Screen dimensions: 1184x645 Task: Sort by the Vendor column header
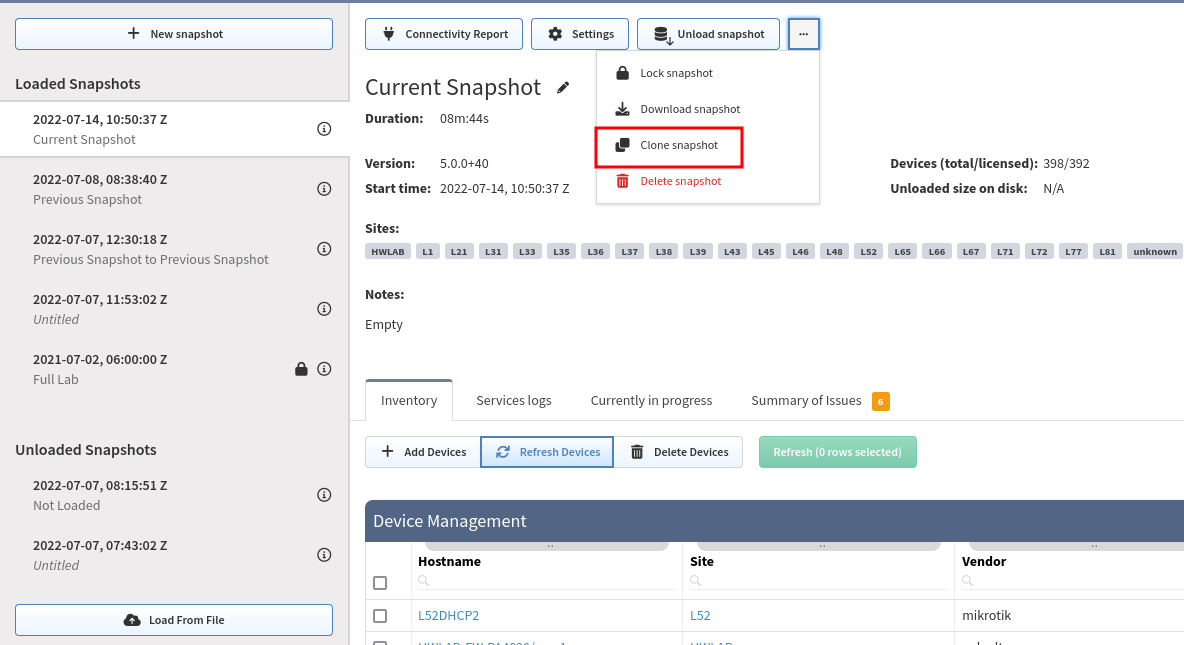click(984, 561)
